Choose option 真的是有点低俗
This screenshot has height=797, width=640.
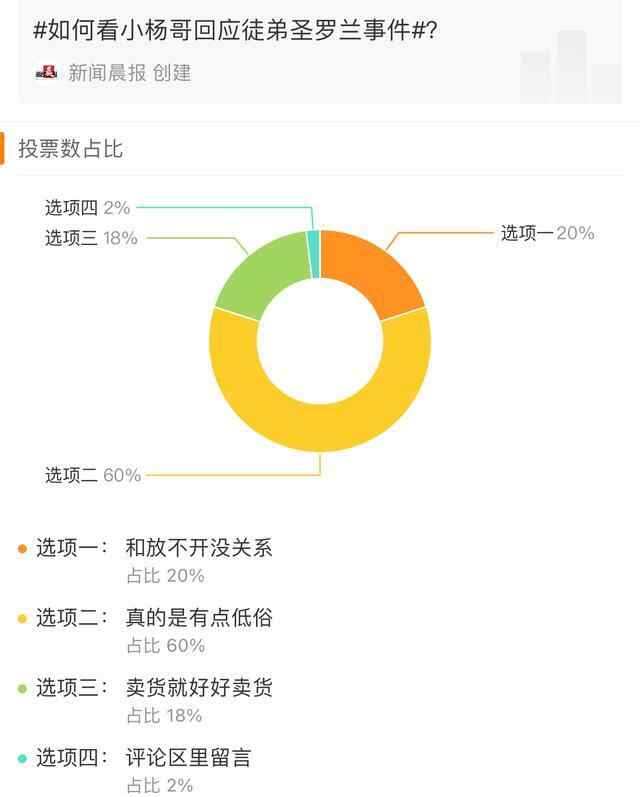tap(198, 618)
